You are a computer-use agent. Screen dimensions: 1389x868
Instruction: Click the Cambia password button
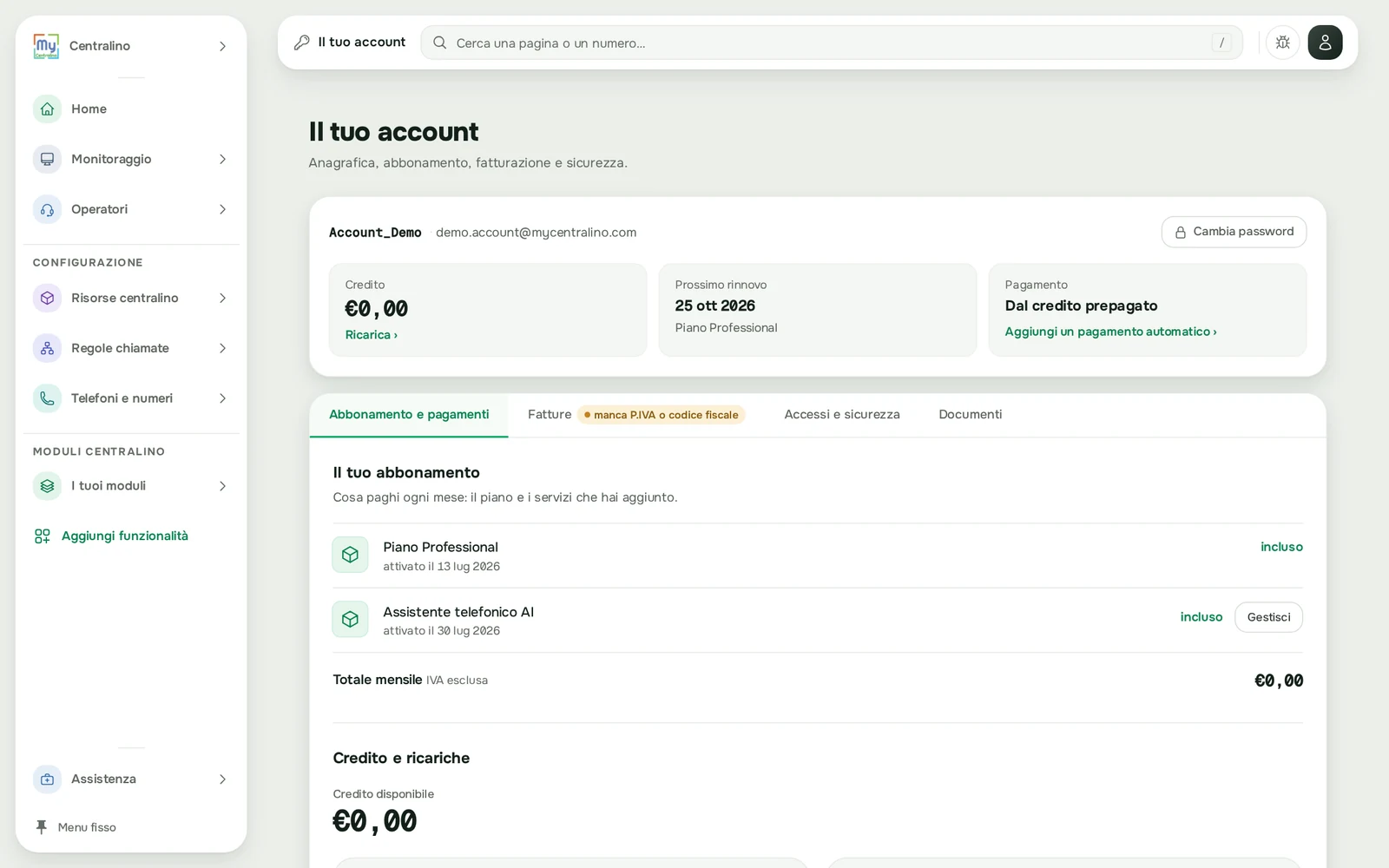click(1234, 232)
